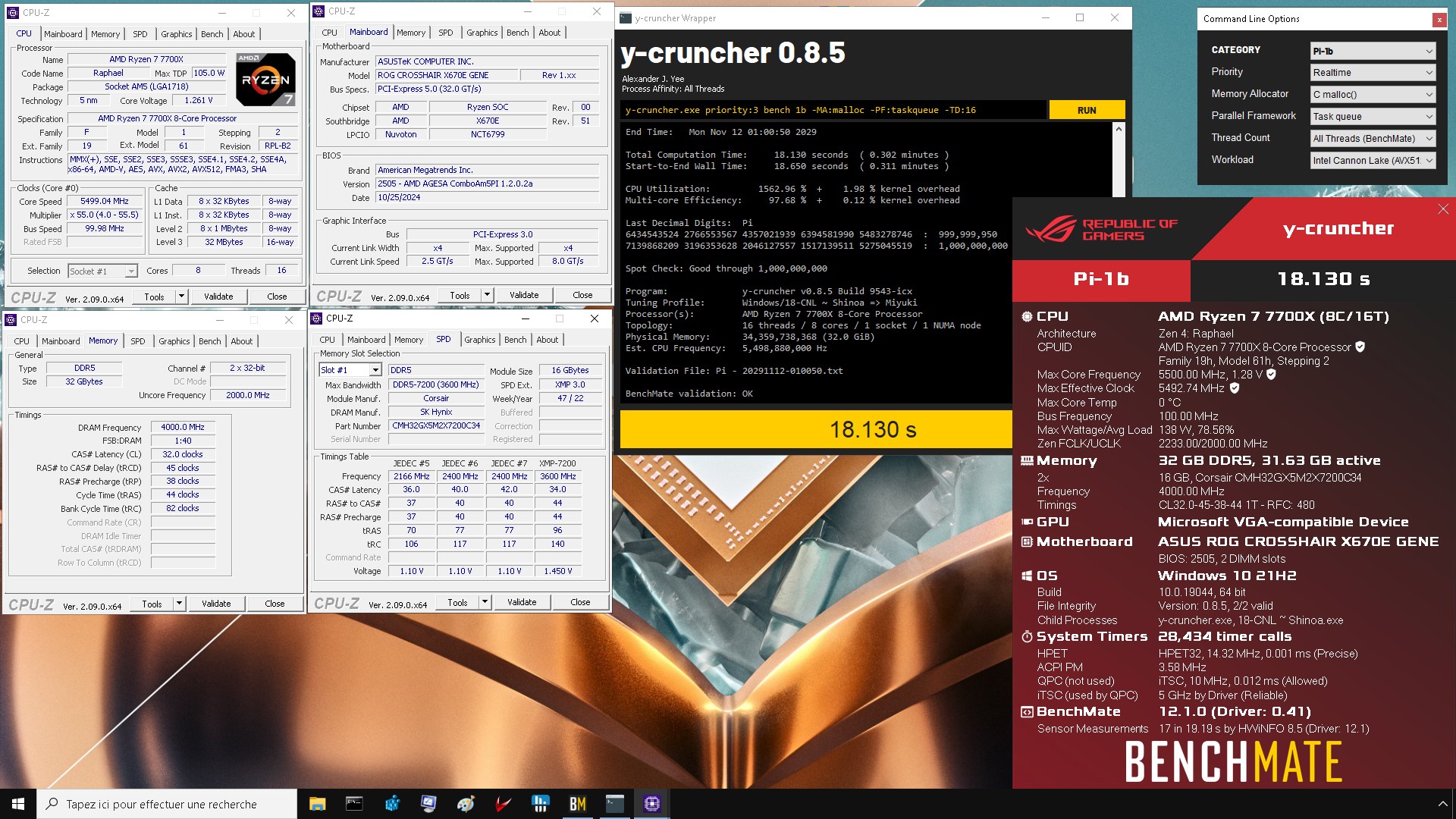This screenshot has height=819, width=1456.
Task: Close the BenchMate y-cruncher result panel
Action: point(1443,209)
